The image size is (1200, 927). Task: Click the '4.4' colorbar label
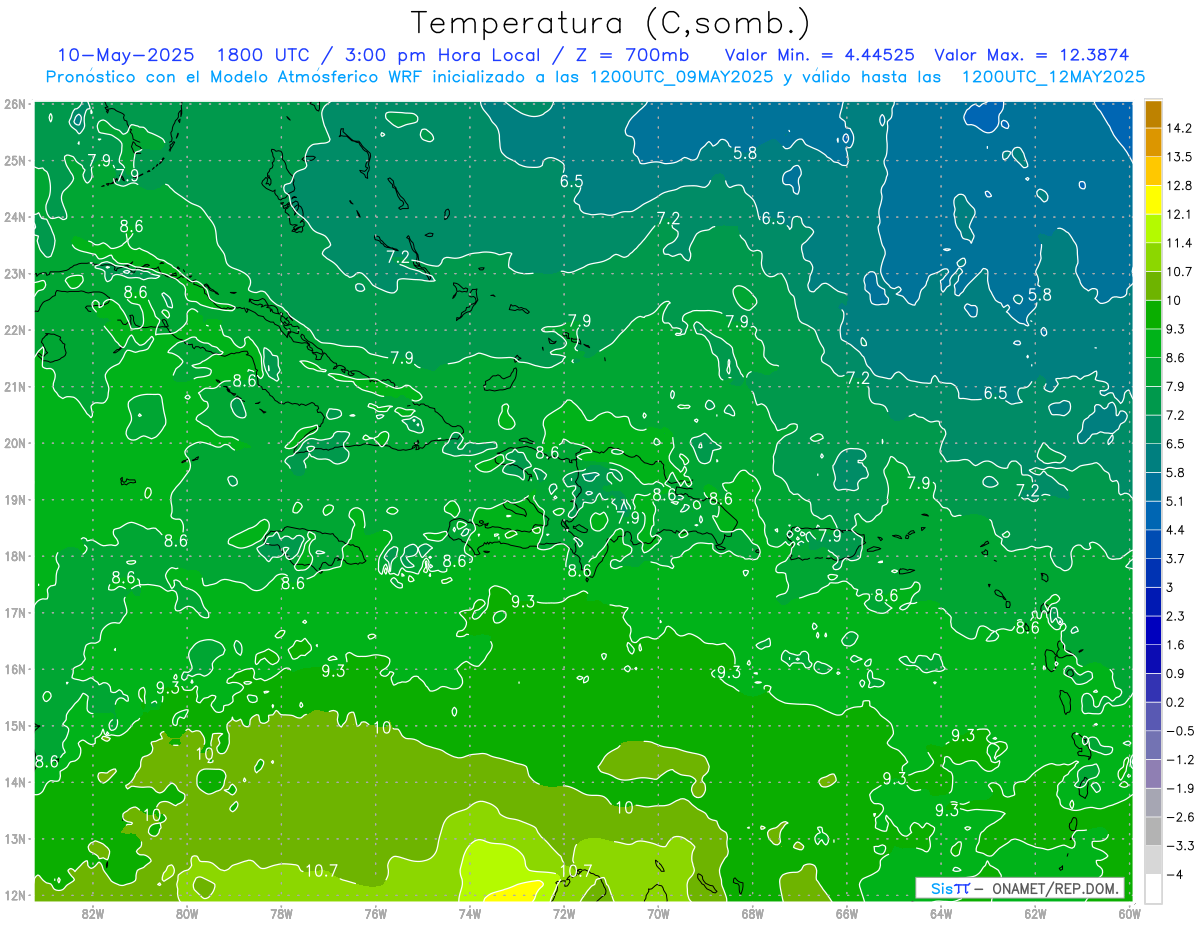(1175, 529)
